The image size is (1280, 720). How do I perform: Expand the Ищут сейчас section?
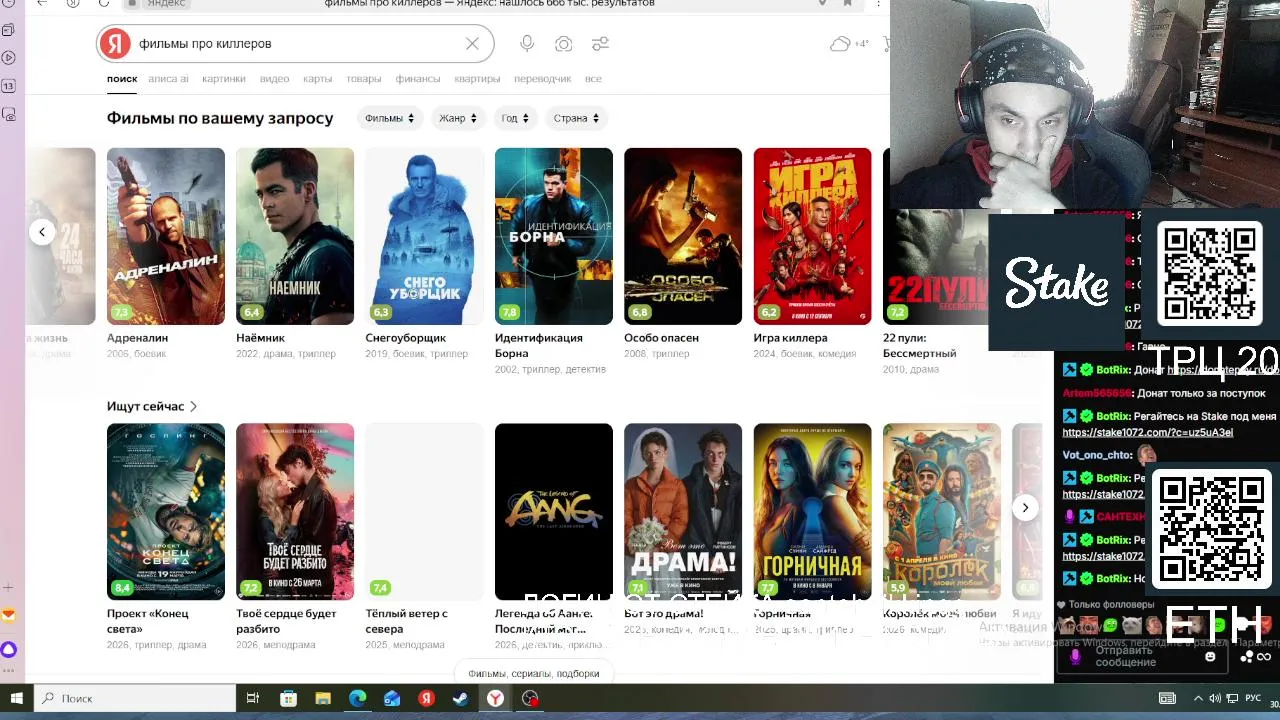152,406
